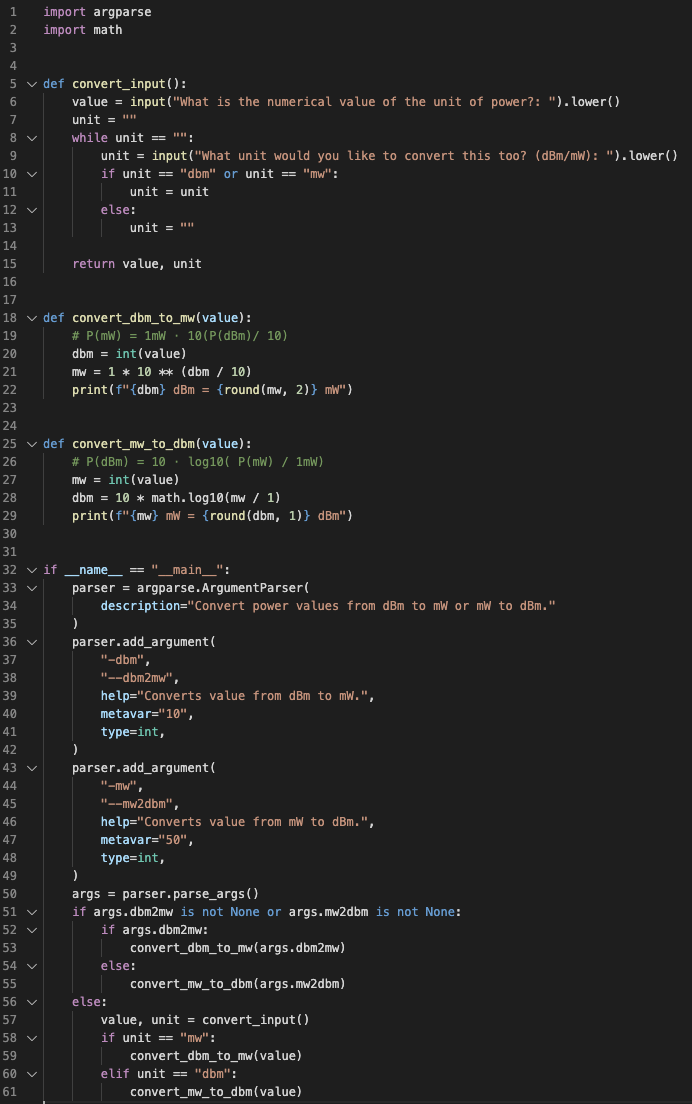
Task: Collapse the else fold at line 56
Action: pyautogui.click(x=32, y=1002)
